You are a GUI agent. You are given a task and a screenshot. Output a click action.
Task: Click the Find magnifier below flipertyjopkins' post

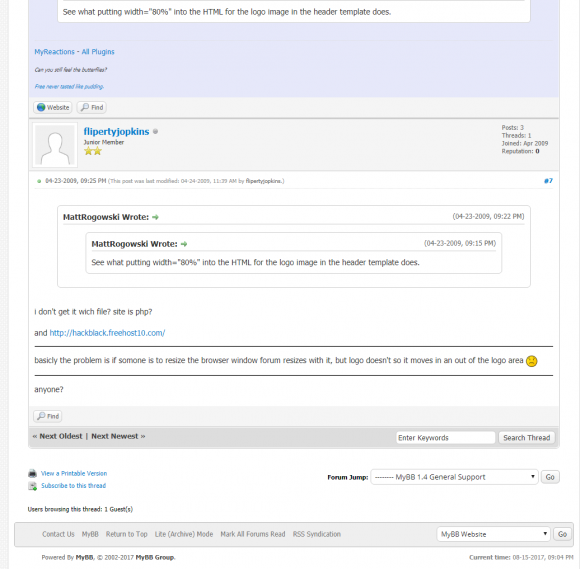click(x=48, y=416)
